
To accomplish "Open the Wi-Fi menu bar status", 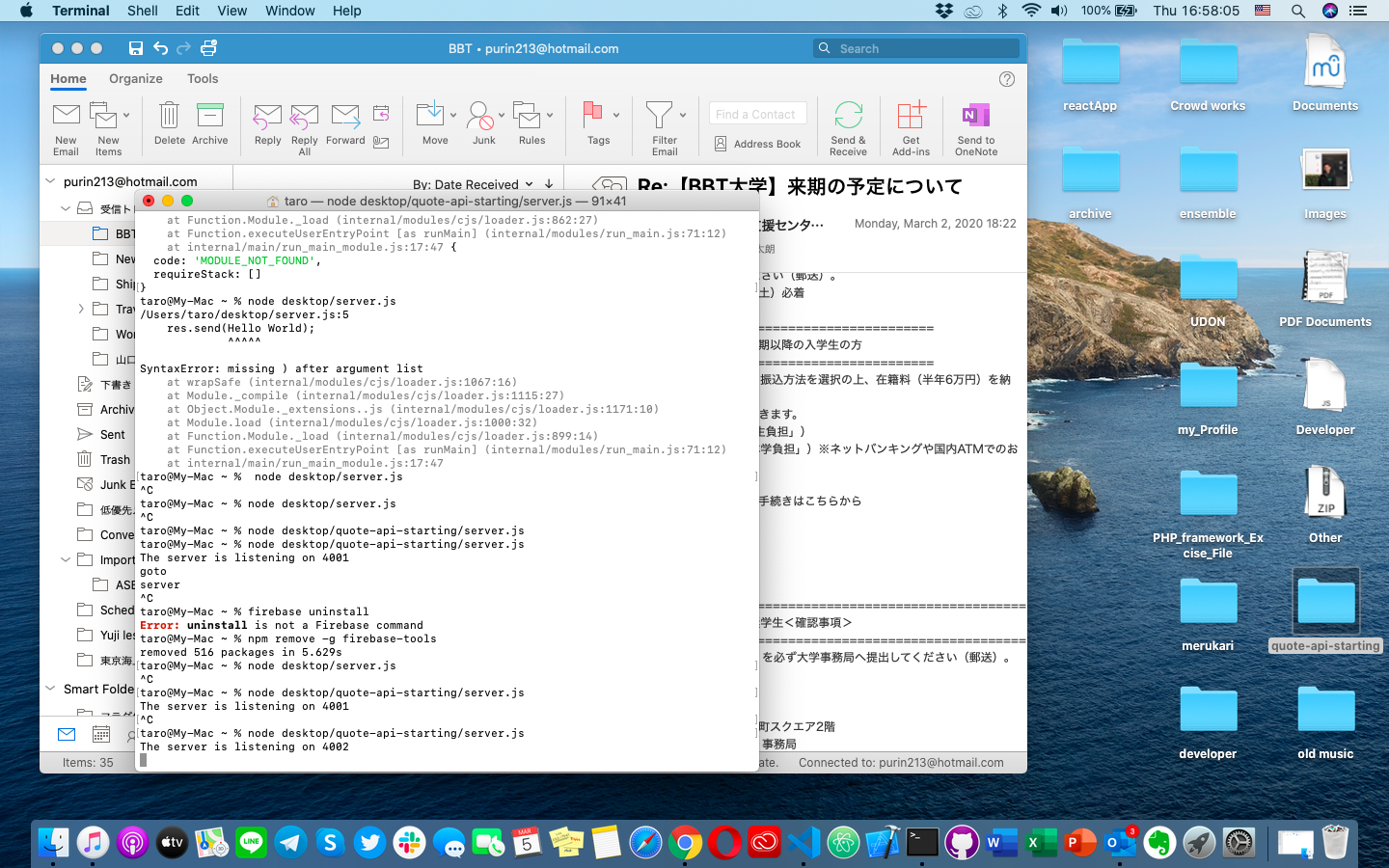I will coord(1031,11).
